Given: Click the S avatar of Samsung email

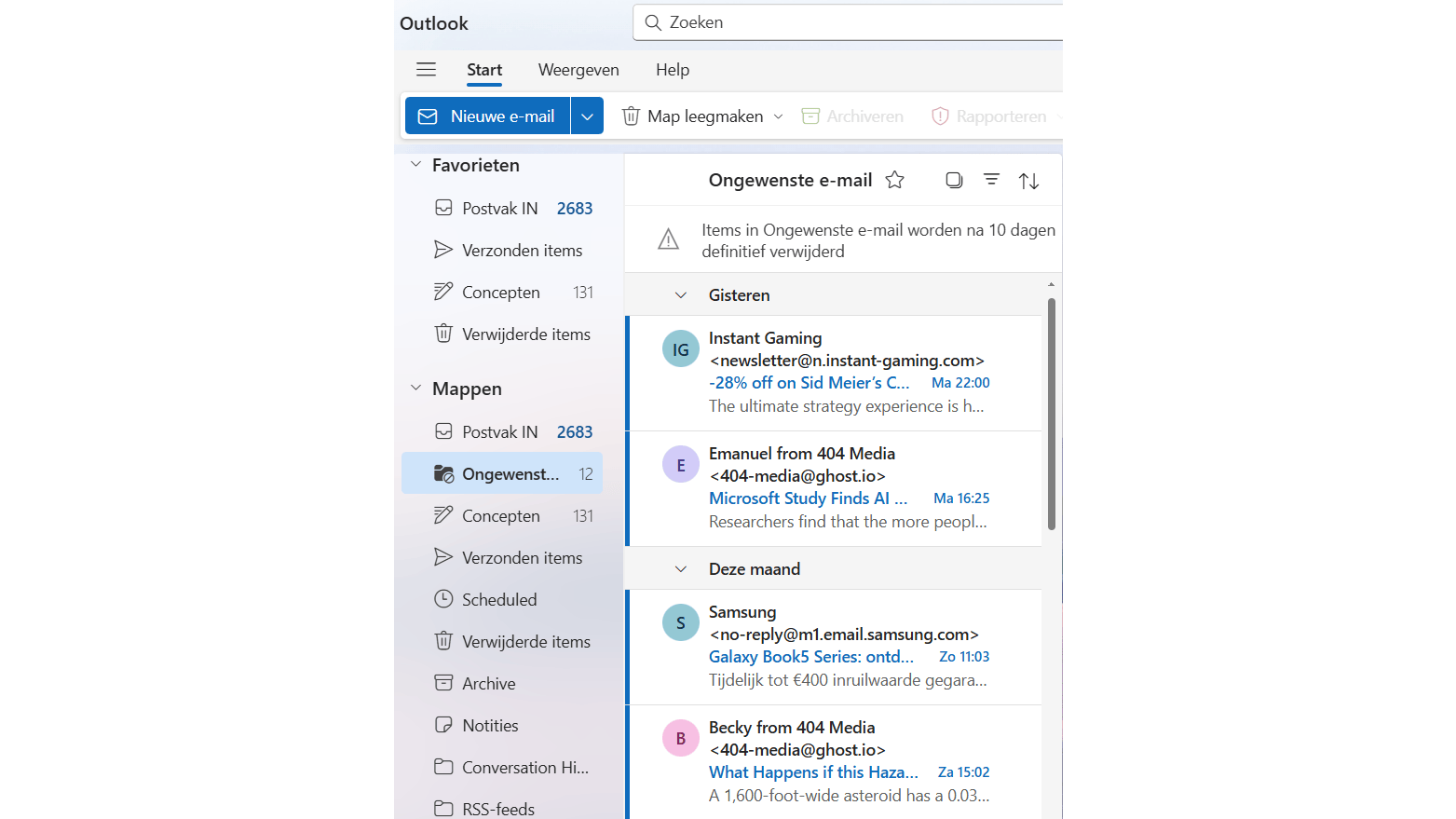Looking at the screenshot, I should point(681,622).
